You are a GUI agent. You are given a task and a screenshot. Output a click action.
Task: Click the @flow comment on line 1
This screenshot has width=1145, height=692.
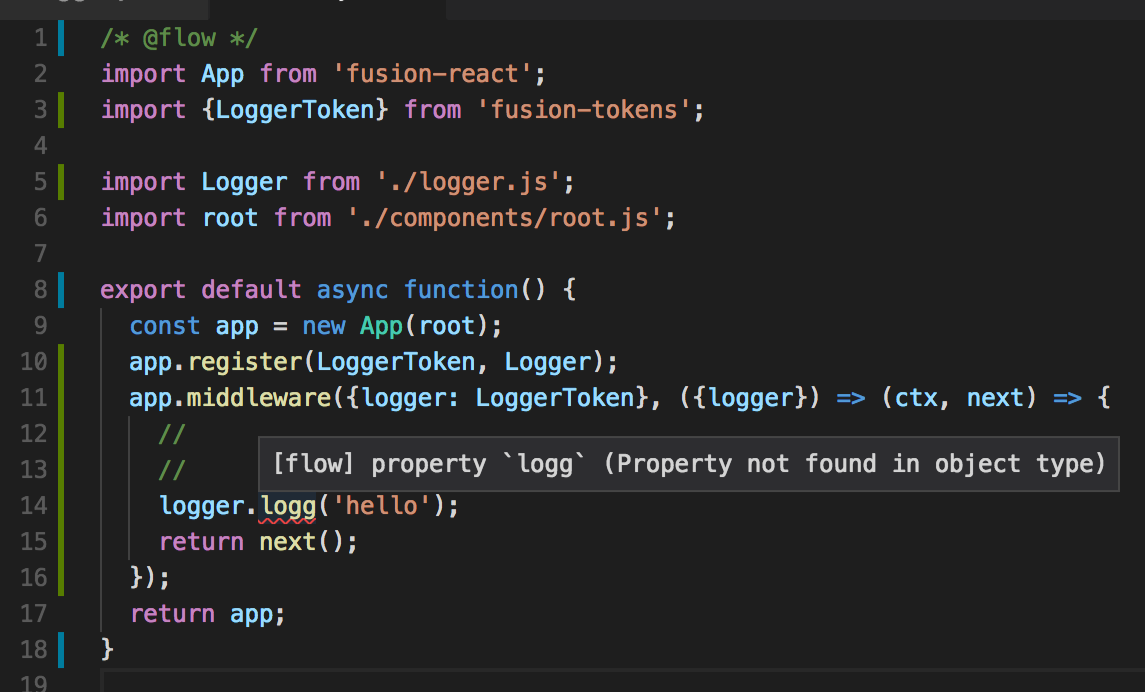tap(179, 38)
